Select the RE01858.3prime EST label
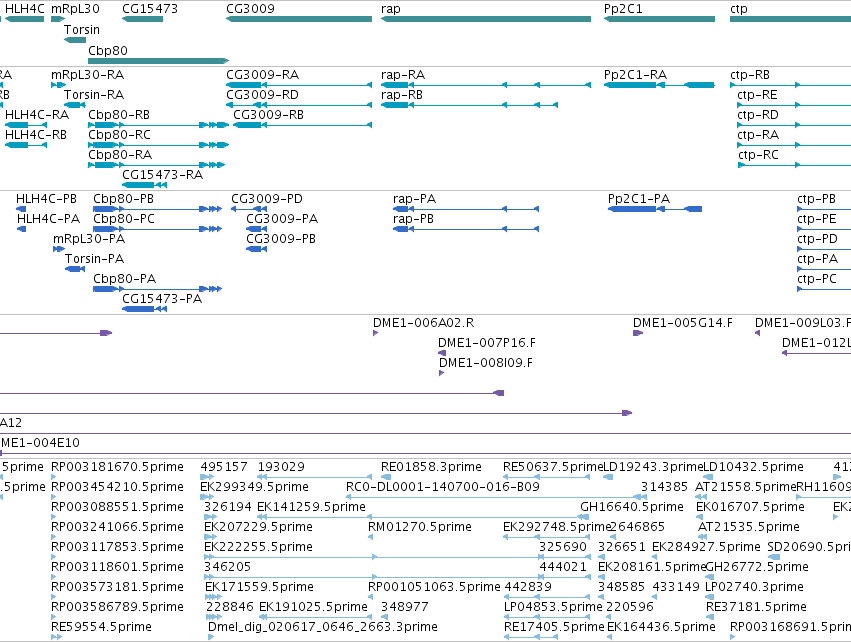The height and width of the screenshot is (642, 851). click(431, 467)
